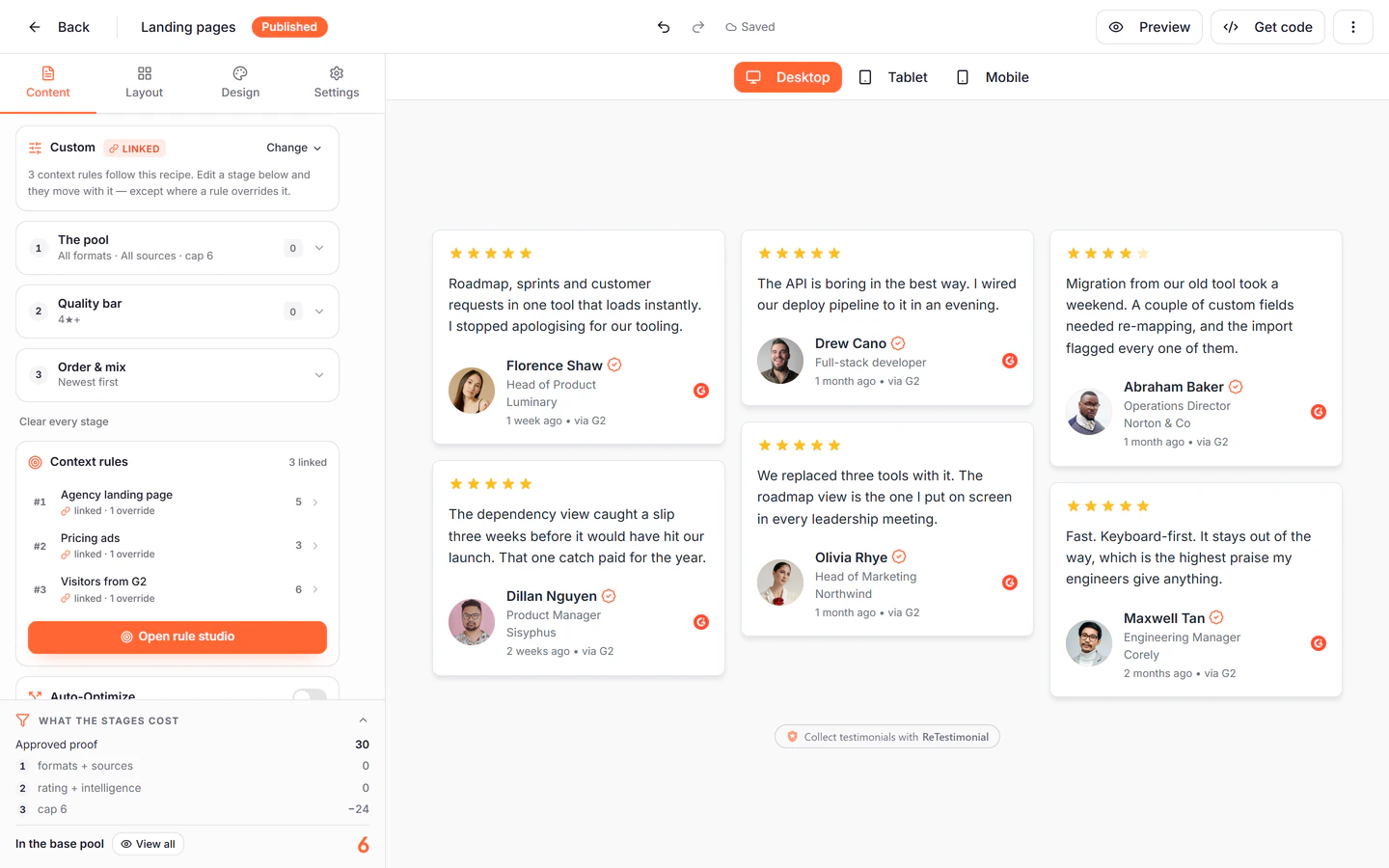
Task: Click the verified checkmark next to Florence Shaw
Action: pyautogui.click(x=614, y=365)
